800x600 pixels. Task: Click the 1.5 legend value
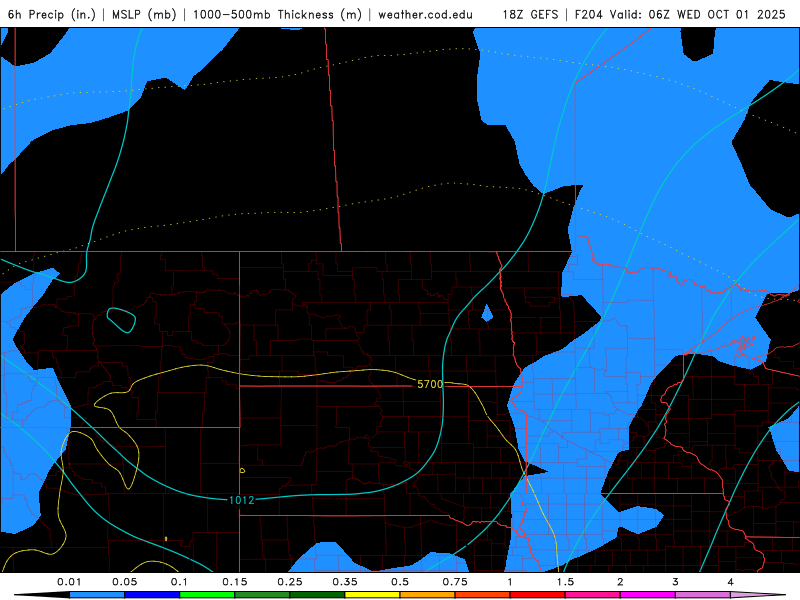pyautogui.click(x=565, y=582)
